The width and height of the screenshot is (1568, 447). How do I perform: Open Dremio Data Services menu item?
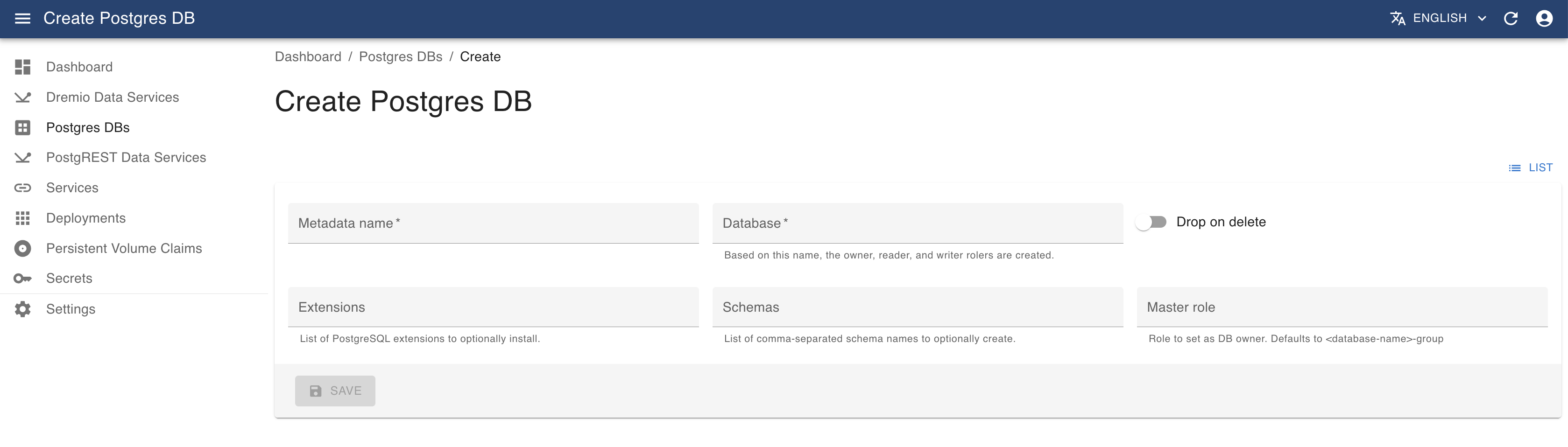pos(134,98)
